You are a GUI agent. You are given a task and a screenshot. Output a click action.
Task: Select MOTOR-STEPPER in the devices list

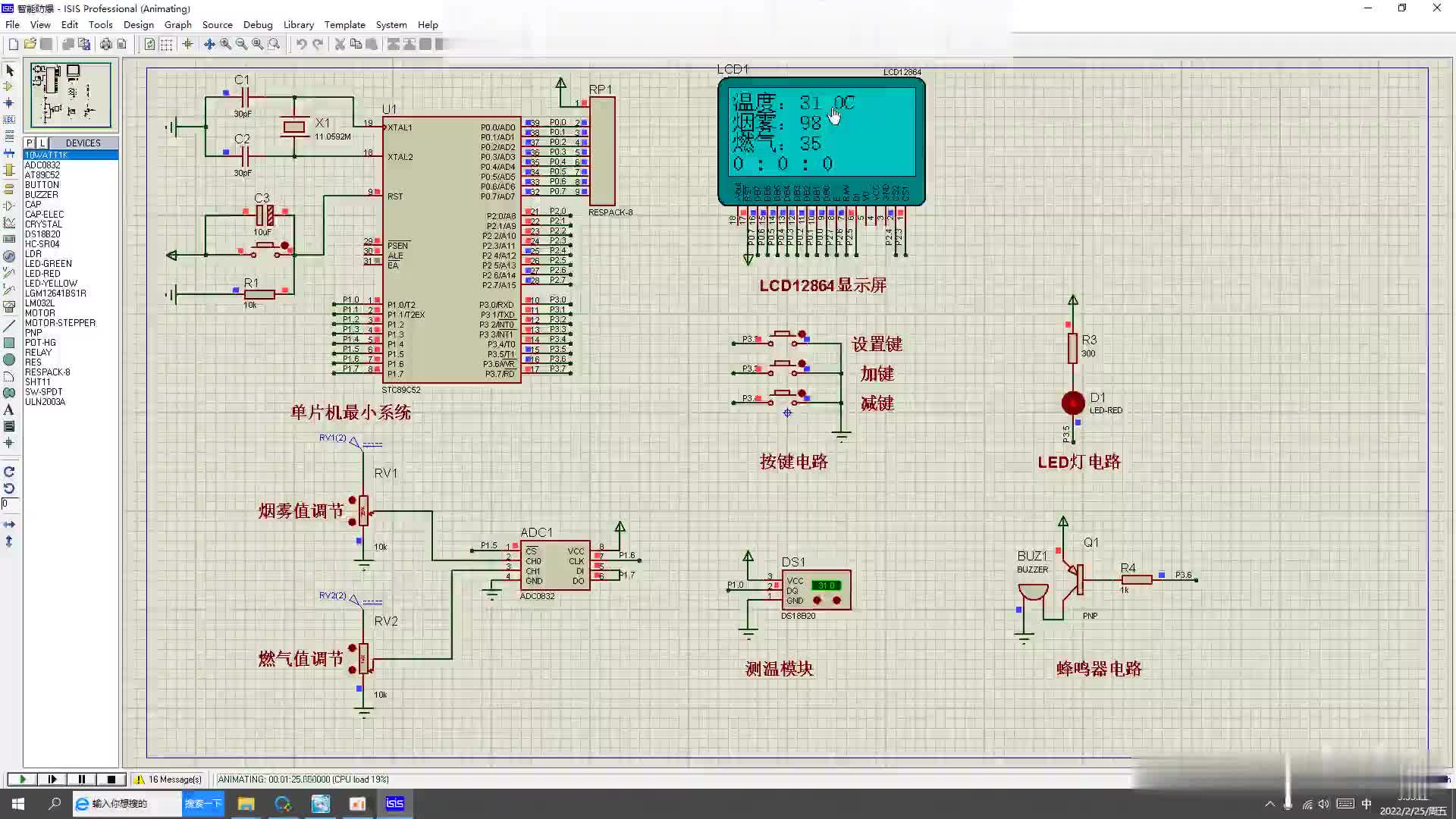pyautogui.click(x=60, y=322)
